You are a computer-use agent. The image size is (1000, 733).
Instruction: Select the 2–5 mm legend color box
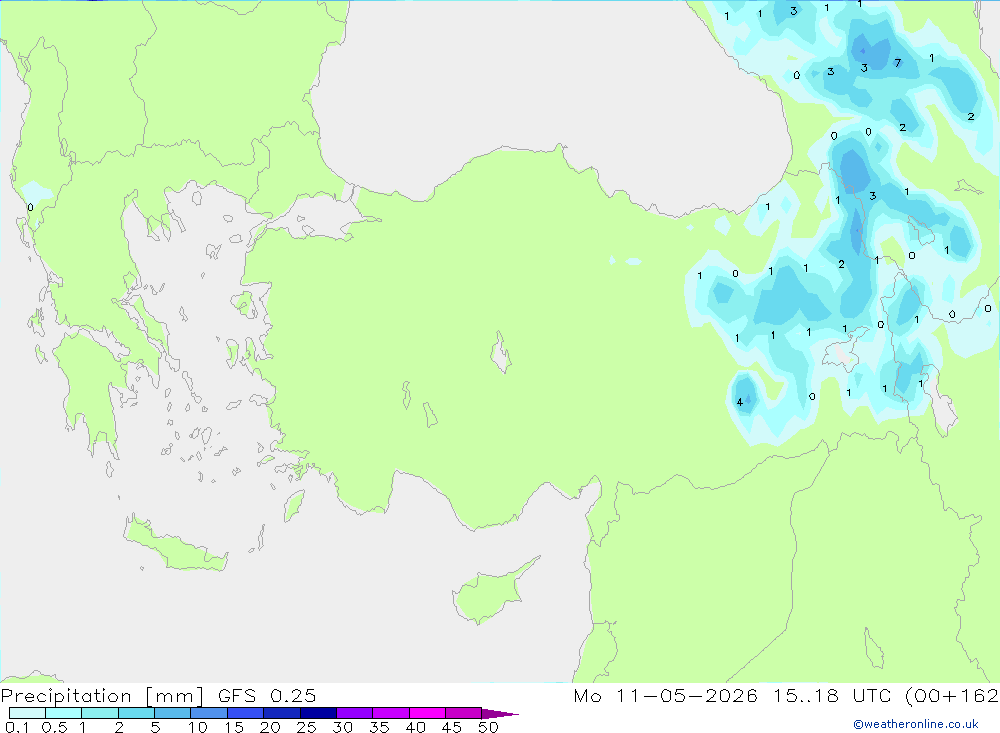136,713
